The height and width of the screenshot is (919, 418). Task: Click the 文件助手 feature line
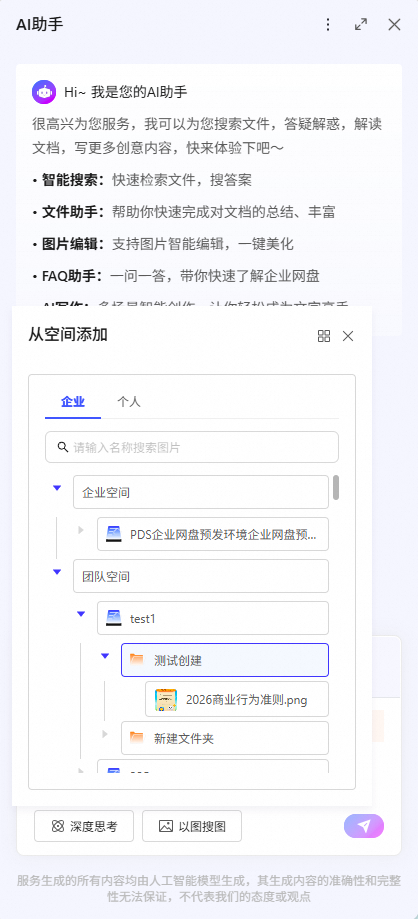[x=183, y=212]
